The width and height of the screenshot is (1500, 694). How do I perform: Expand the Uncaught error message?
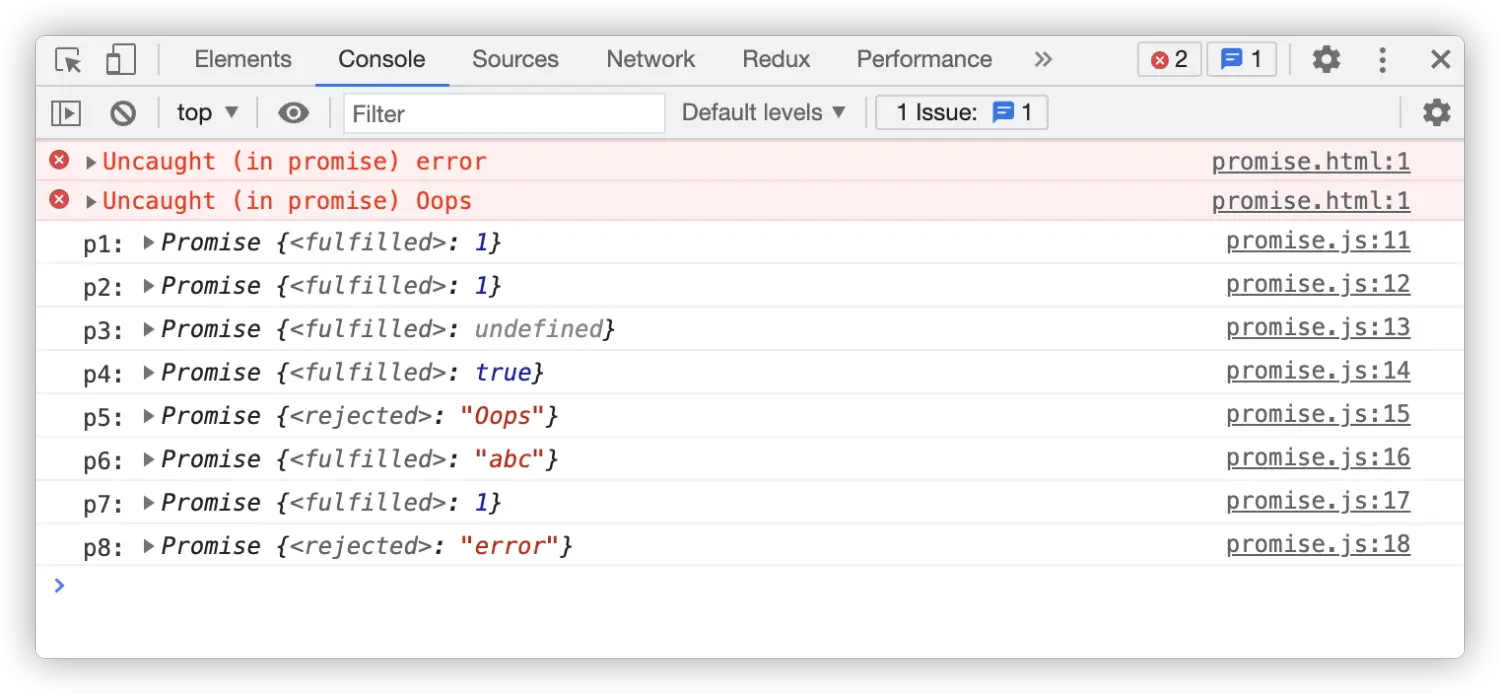(92, 163)
